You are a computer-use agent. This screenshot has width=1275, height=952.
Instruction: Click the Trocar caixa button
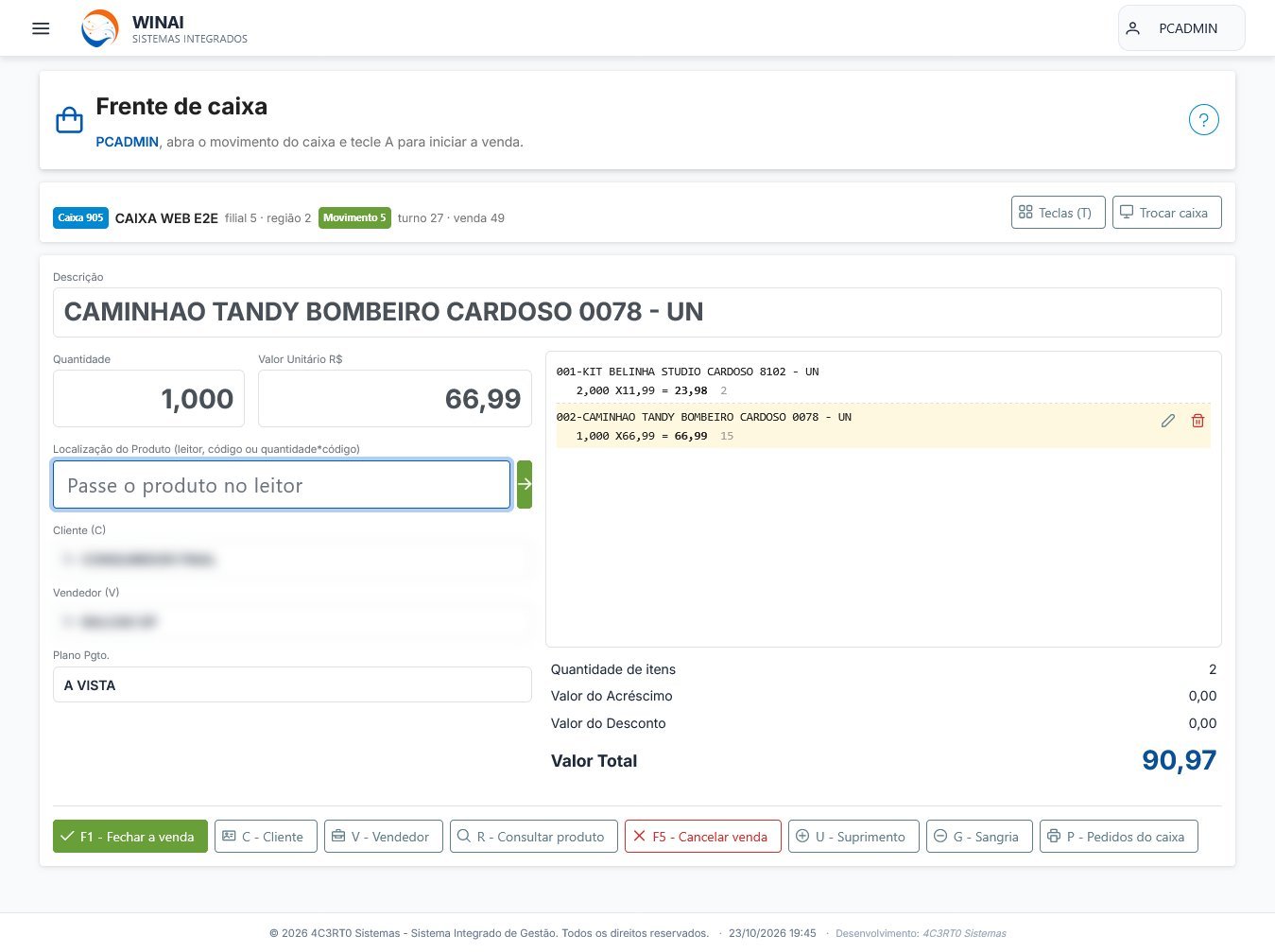pos(1166,213)
